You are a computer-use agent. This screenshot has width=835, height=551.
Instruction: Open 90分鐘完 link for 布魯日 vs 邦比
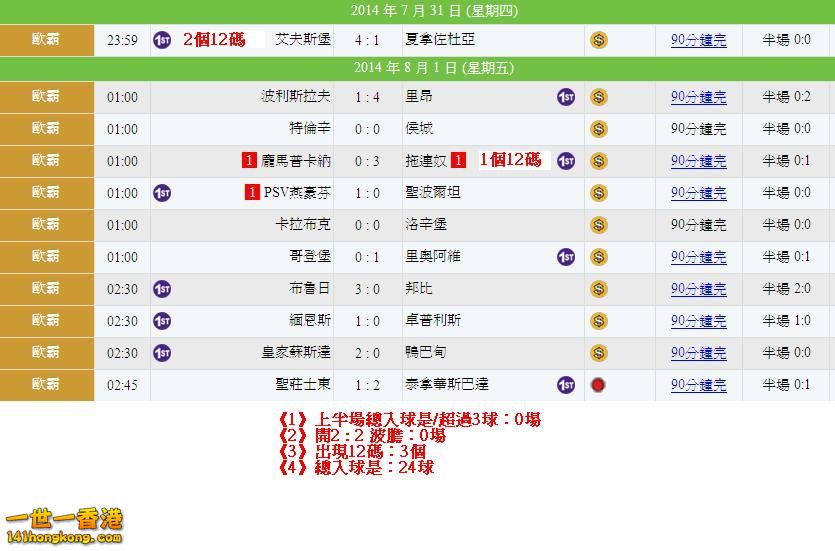coord(698,289)
